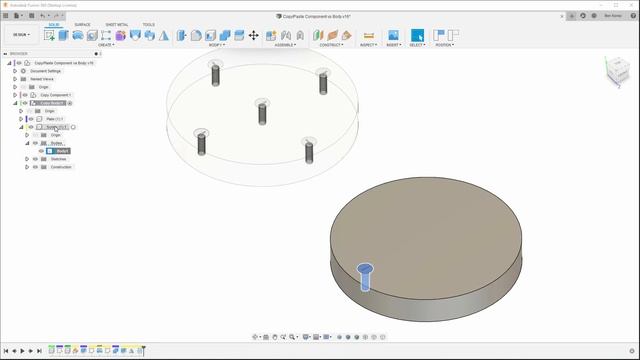Select the Measure tool icon

(369, 36)
